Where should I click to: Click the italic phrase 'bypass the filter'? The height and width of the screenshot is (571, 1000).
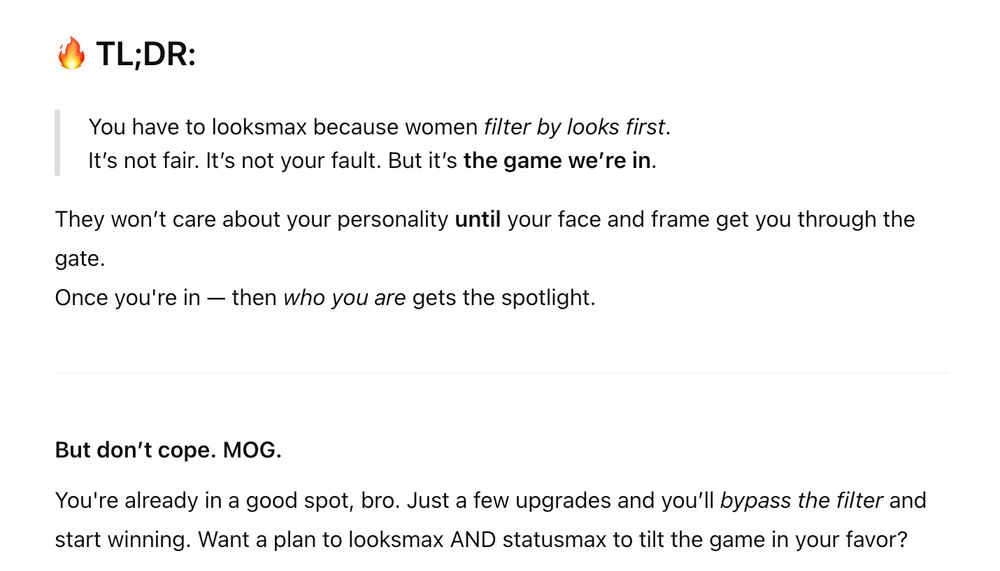click(x=802, y=501)
